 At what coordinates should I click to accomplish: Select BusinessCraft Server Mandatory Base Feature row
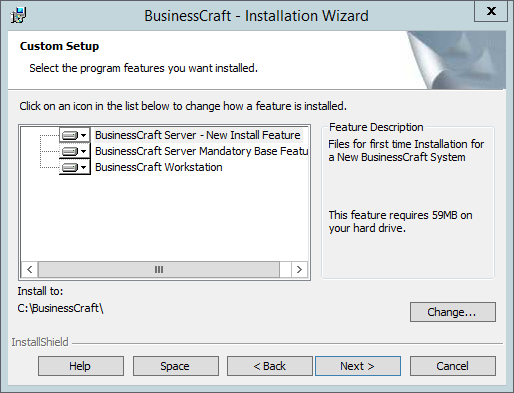[x=201, y=151]
